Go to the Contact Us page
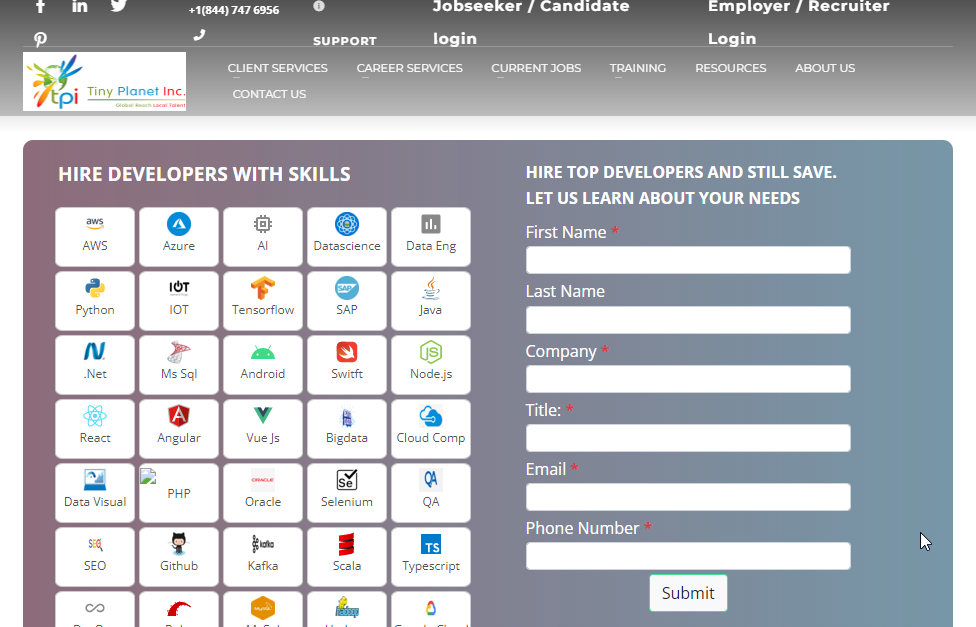The height and width of the screenshot is (627, 976). pos(270,94)
